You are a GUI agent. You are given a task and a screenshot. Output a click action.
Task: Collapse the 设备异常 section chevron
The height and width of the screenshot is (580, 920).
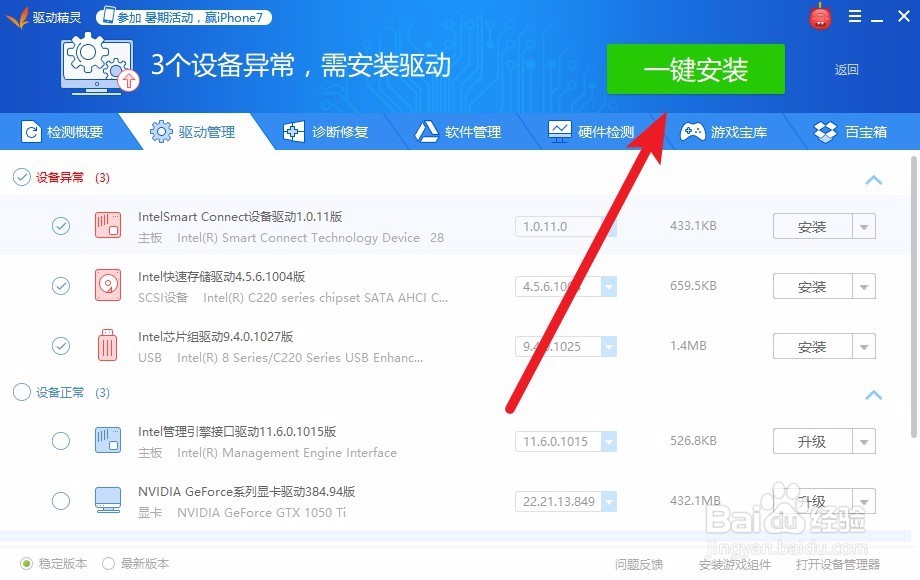point(874,179)
